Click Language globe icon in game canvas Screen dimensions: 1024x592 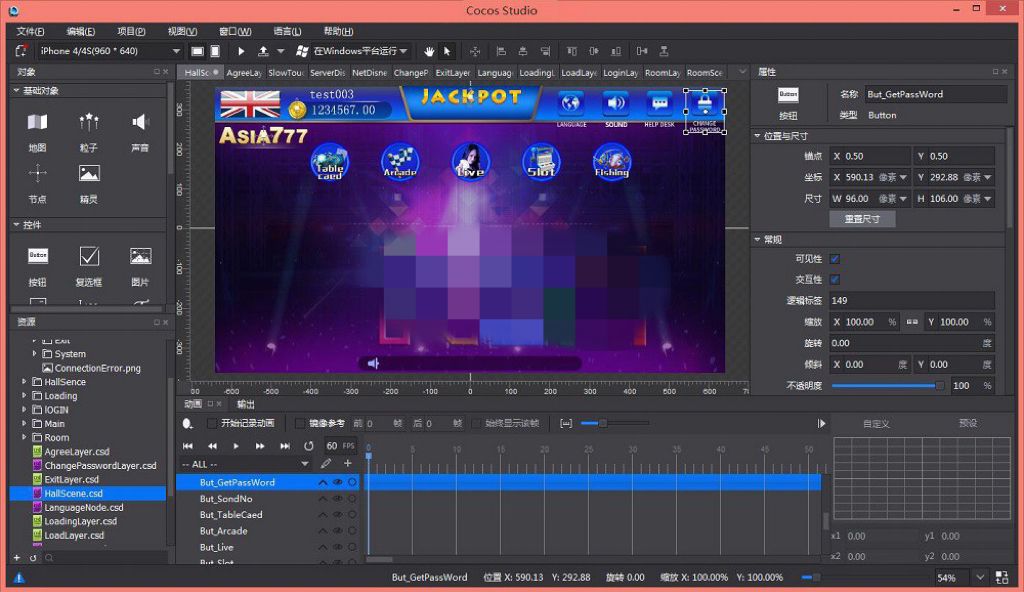click(x=571, y=103)
